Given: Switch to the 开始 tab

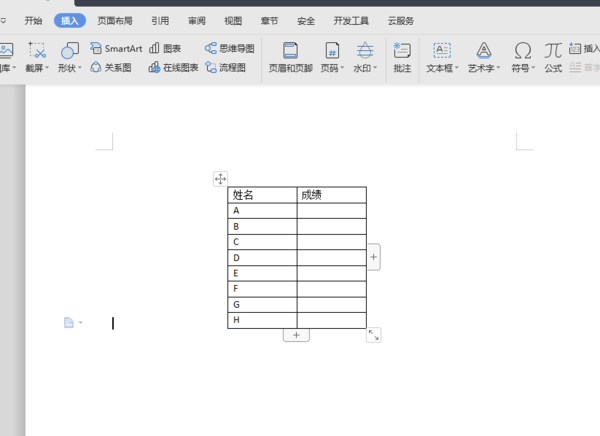Looking at the screenshot, I should [33, 21].
